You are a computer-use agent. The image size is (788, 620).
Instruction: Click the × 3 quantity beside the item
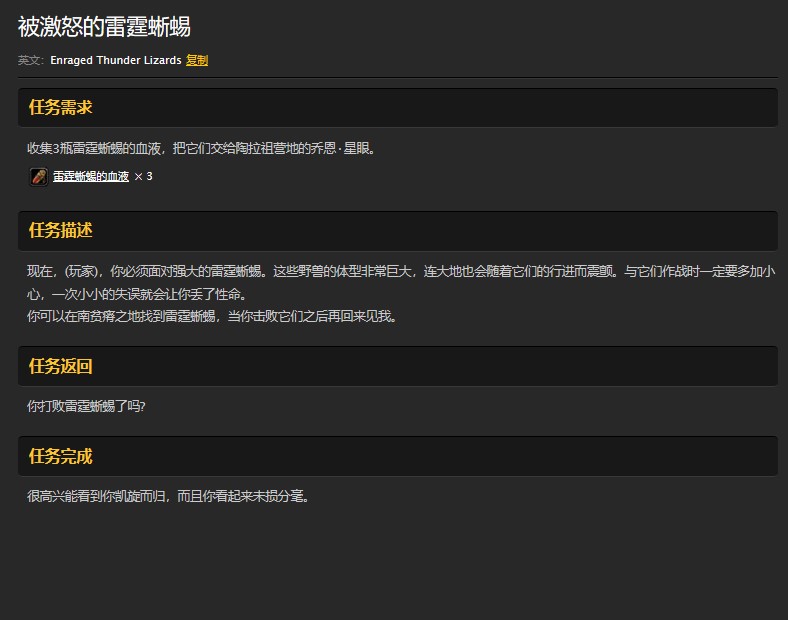pos(143,177)
